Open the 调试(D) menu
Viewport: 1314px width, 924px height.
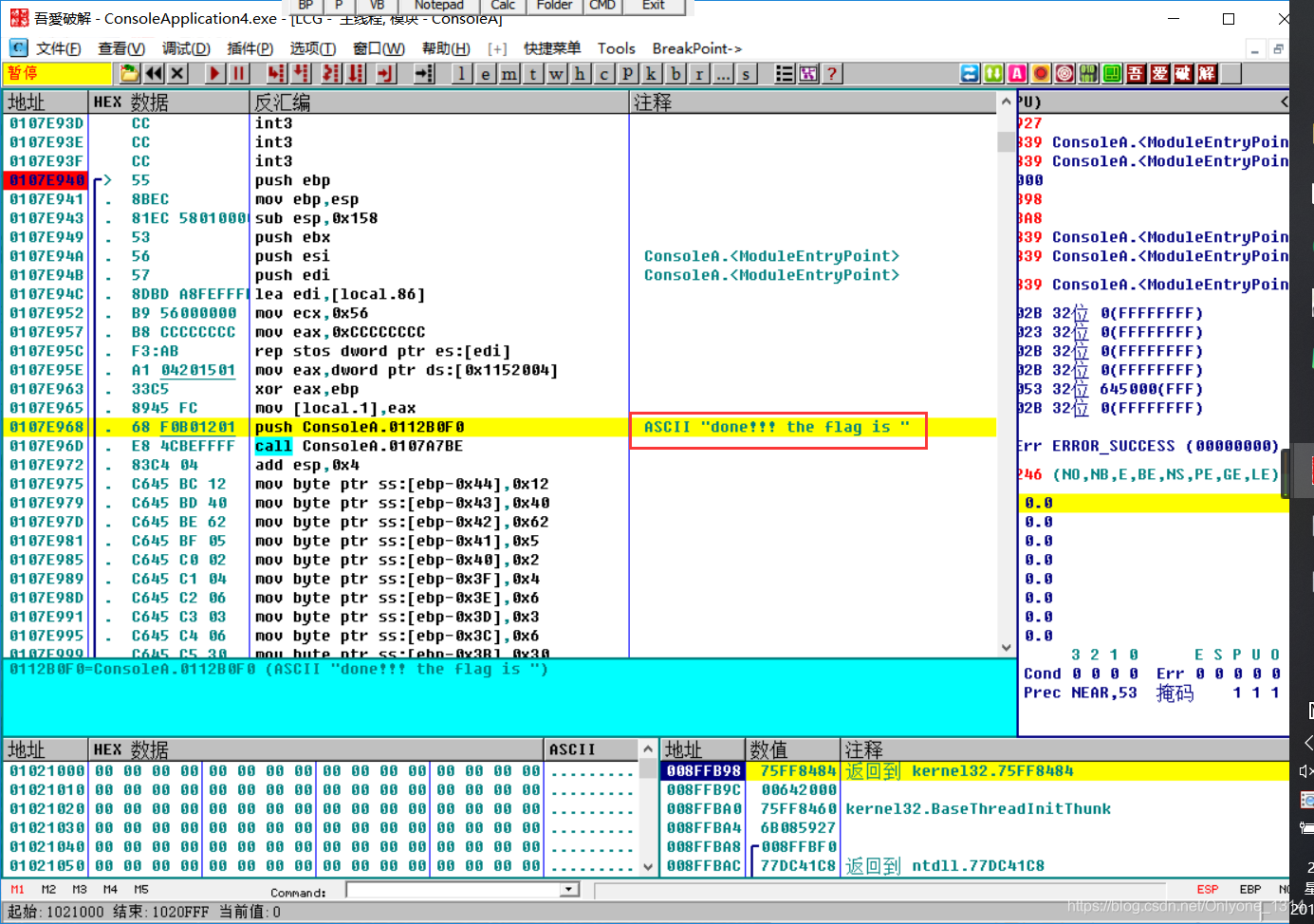click(186, 48)
